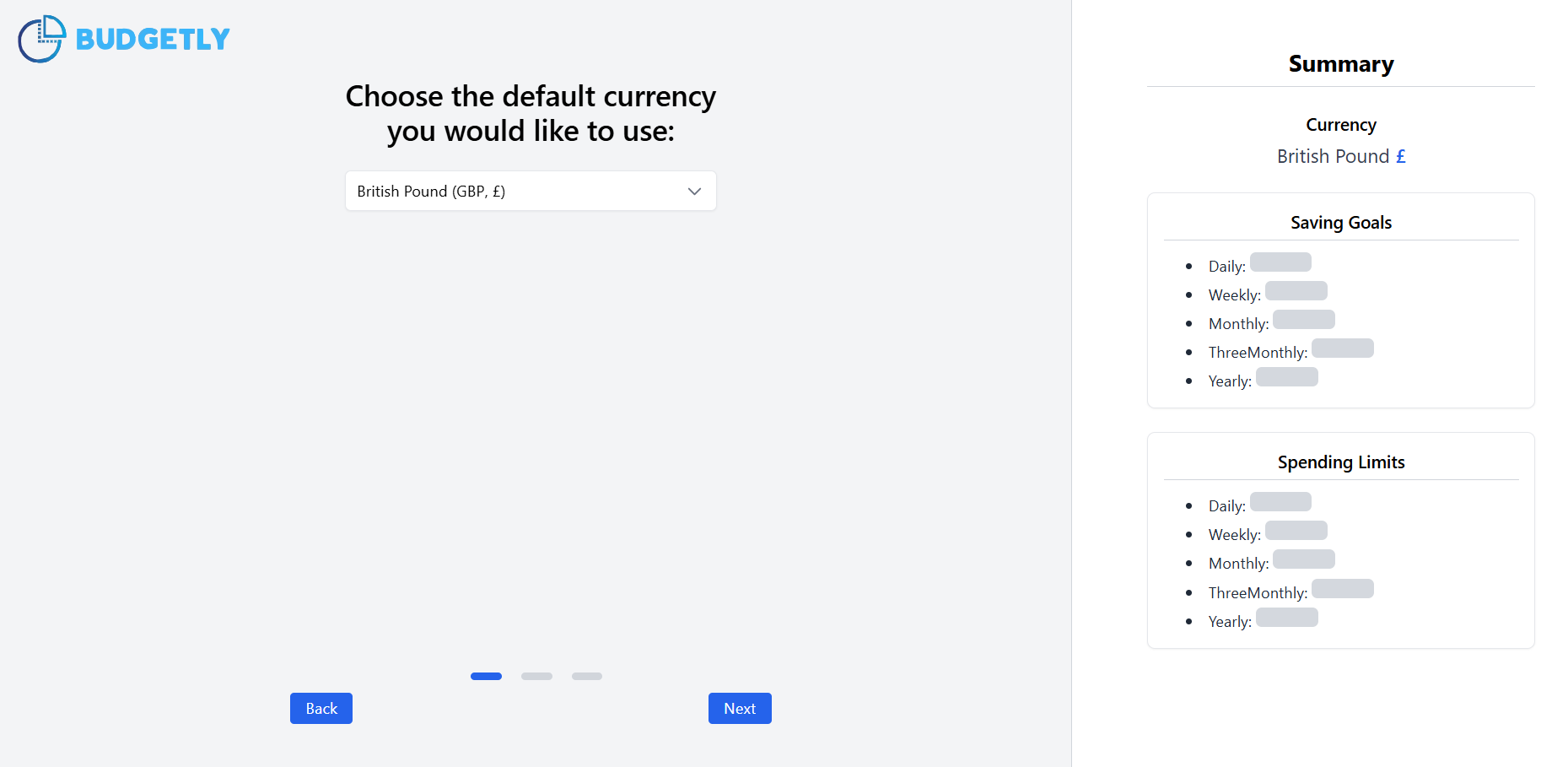Click Saving Goals Weekly placeholder value

tap(1296, 291)
